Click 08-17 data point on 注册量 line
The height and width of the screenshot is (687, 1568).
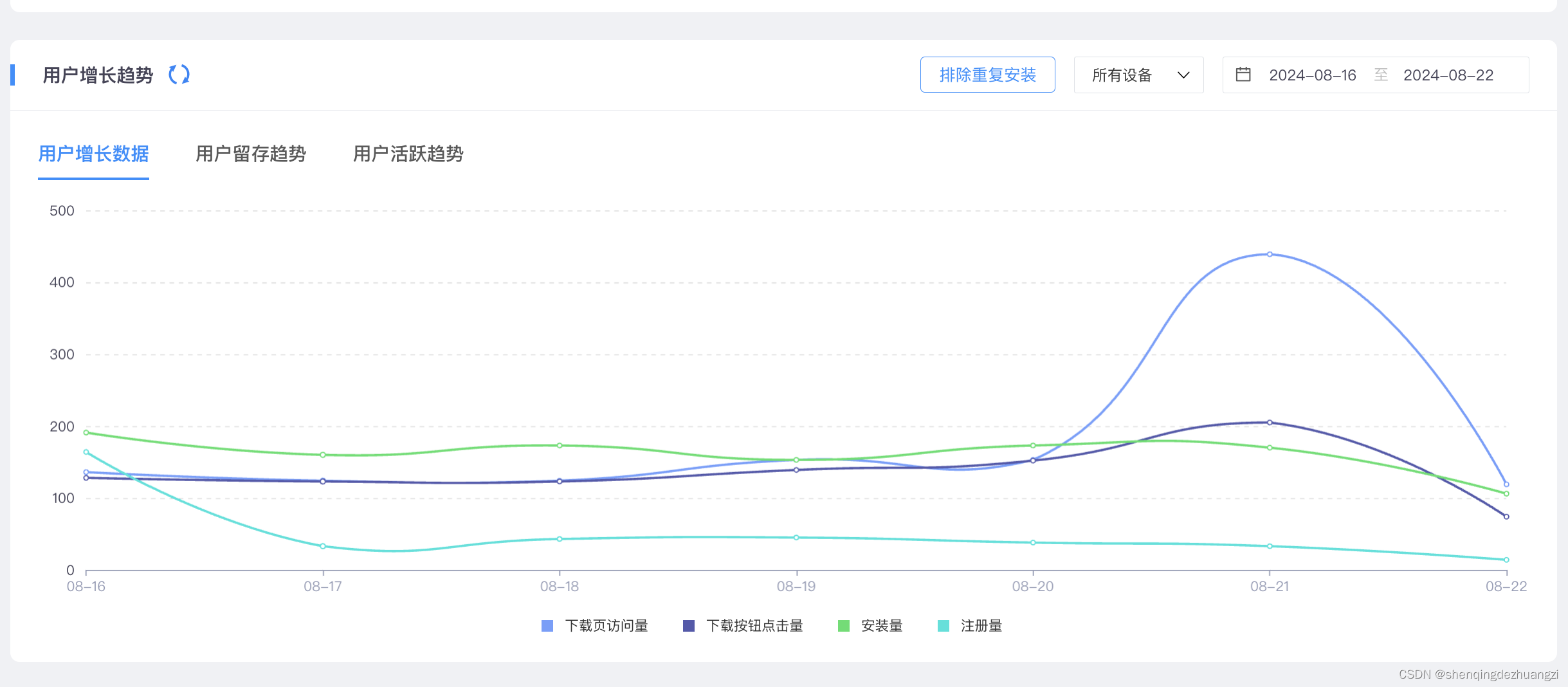(x=323, y=546)
